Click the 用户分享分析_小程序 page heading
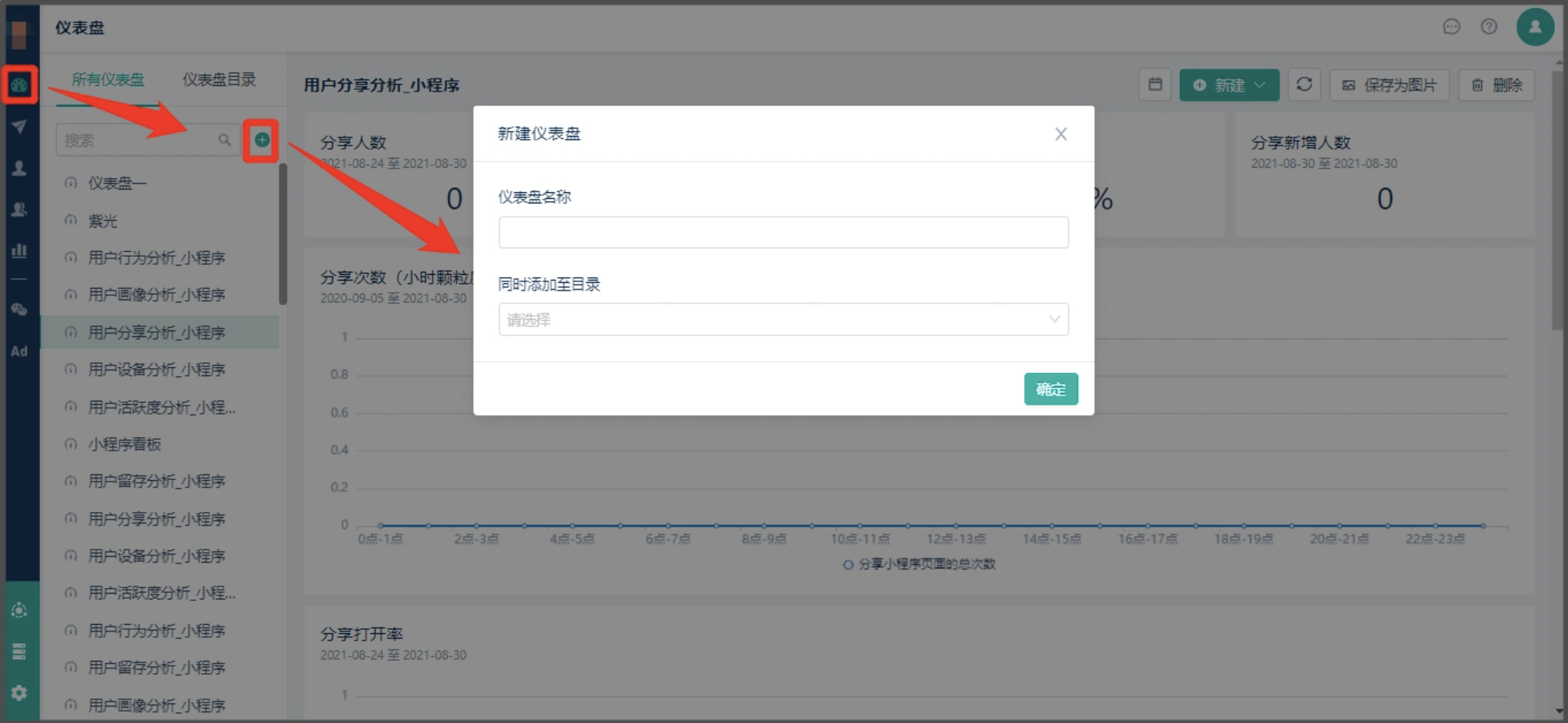Image resolution: width=1568 pixels, height=723 pixels. point(382,85)
